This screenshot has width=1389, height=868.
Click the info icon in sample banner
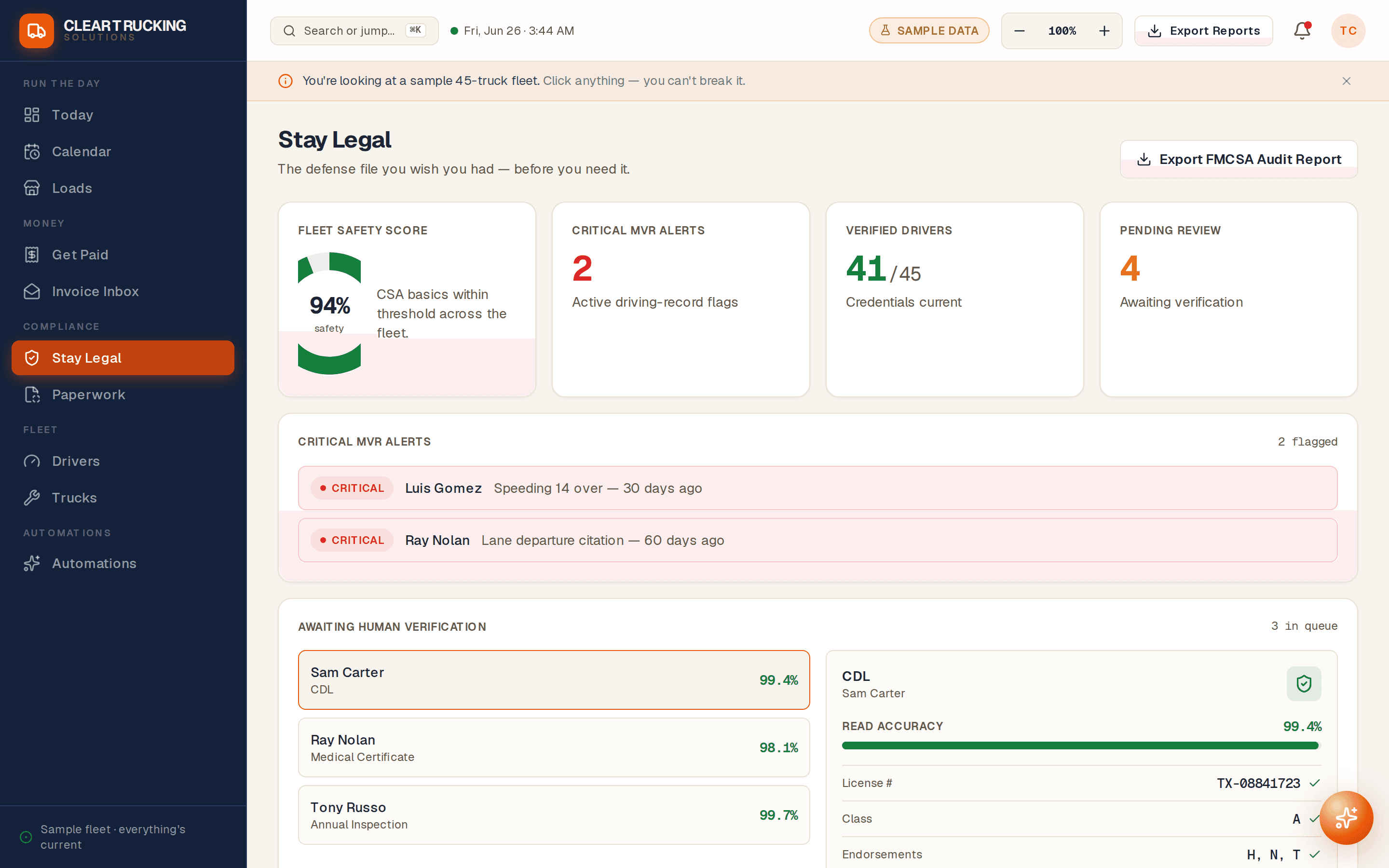(x=285, y=81)
